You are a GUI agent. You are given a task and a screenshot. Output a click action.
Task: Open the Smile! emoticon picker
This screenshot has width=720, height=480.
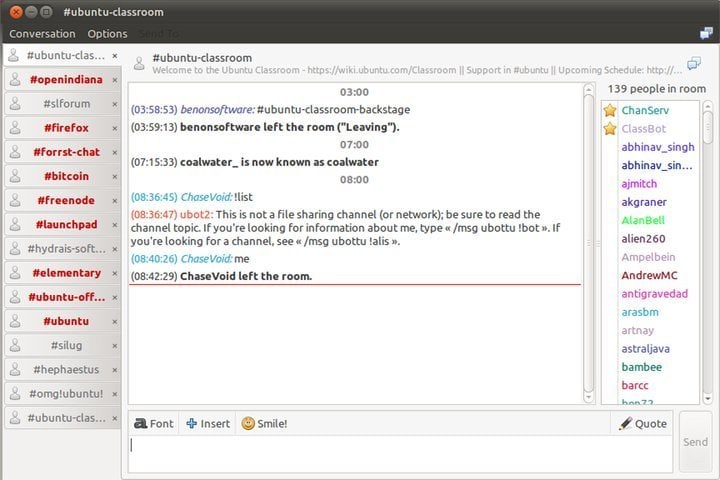click(264, 424)
